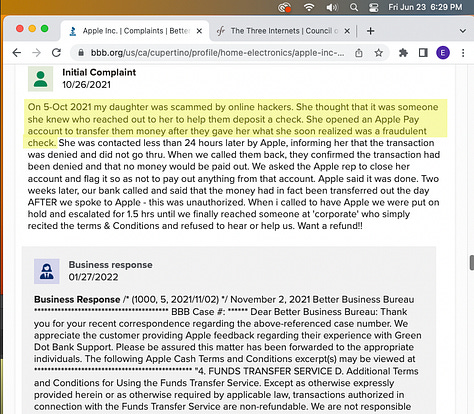Click the page's vertical scrollbar thumb
This screenshot has height=414, width=474.
(x=472, y=263)
